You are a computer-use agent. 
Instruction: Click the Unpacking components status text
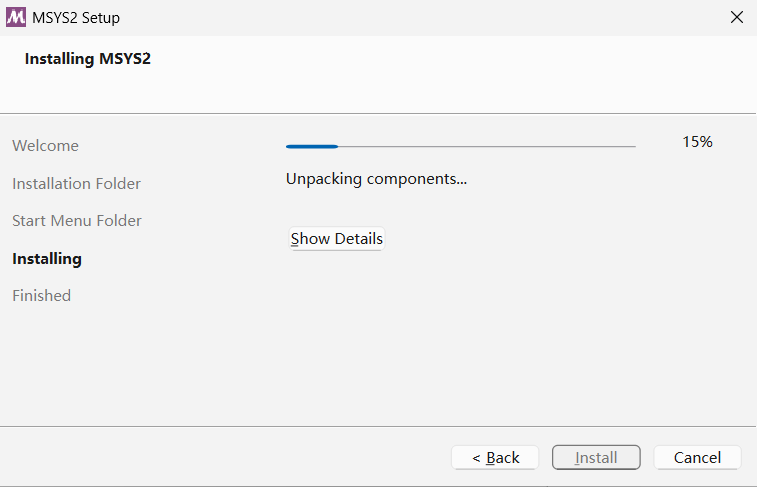click(376, 180)
